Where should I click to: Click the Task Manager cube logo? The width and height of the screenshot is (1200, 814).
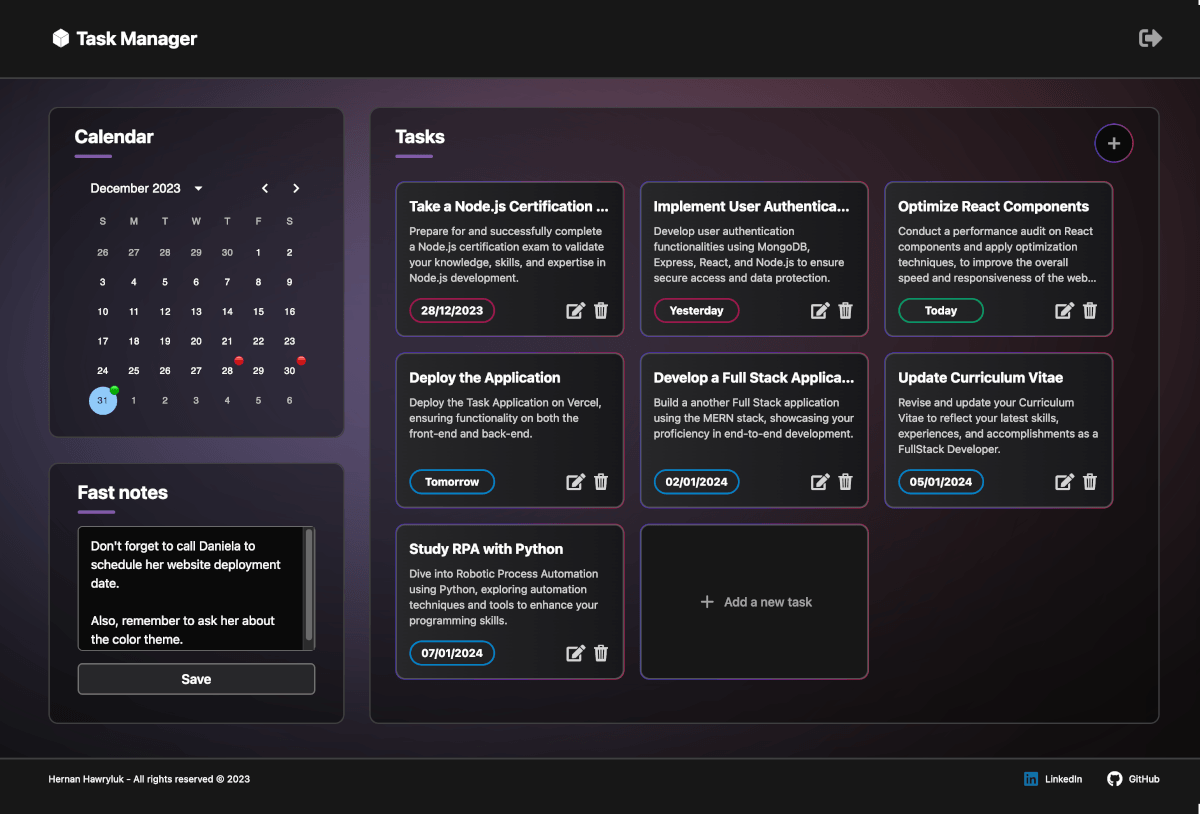coord(61,39)
